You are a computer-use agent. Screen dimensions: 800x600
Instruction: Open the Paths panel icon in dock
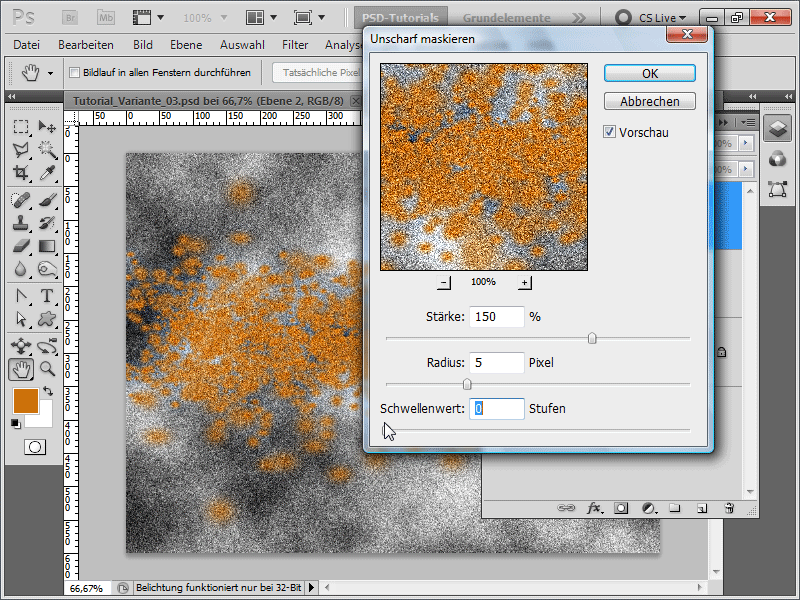coord(777,189)
